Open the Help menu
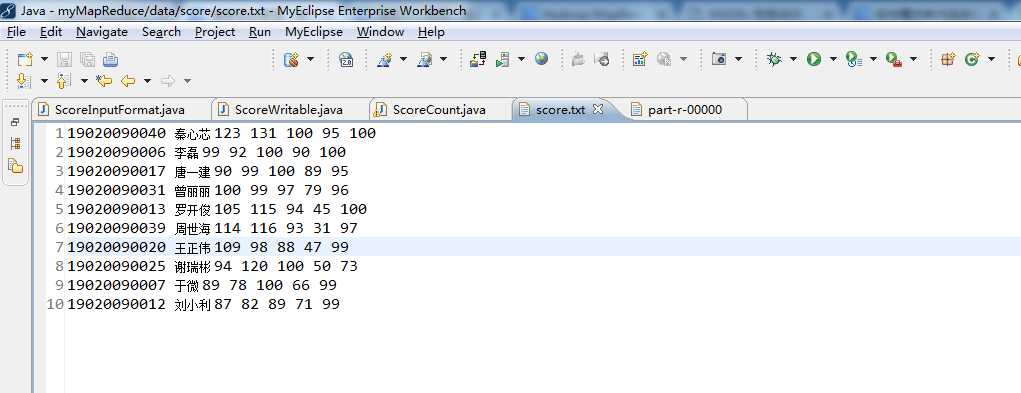Image resolution: width=1021 pixels, height=393 pixels. pos(431,32)
